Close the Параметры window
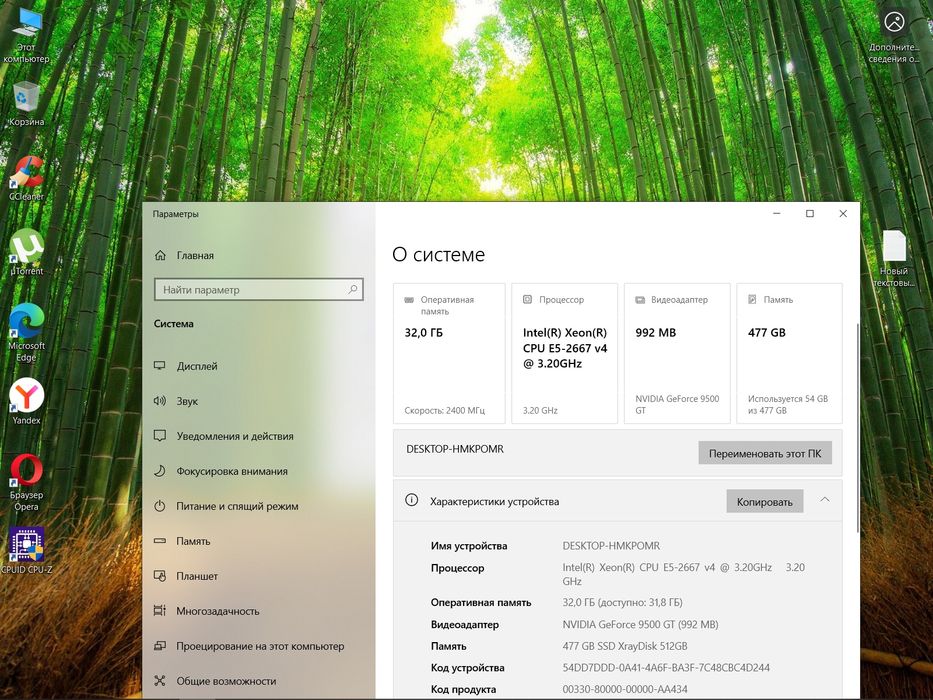The height and width of the screenshot is (700, 933). pyautogui.click(x=843, y=214)
